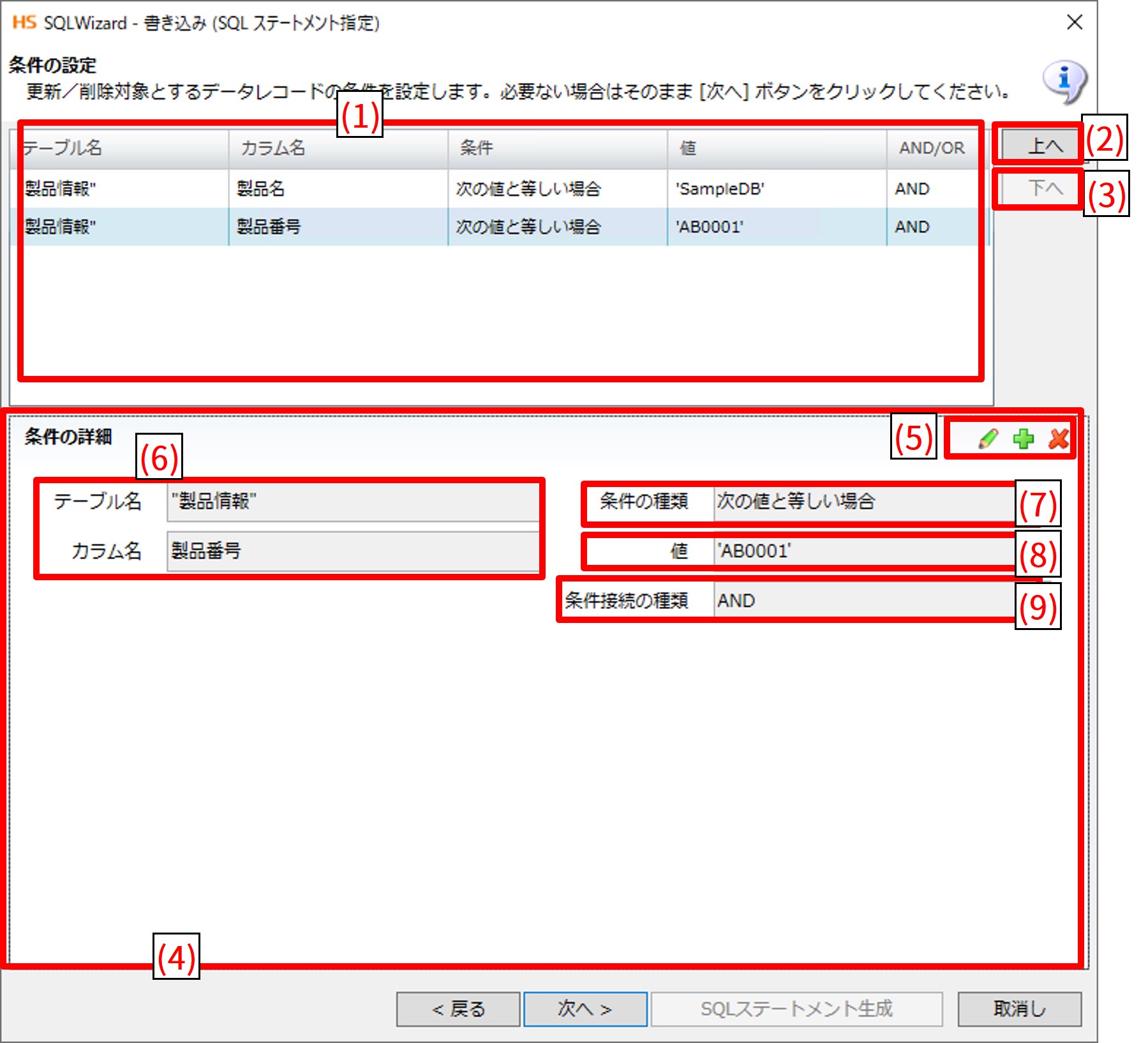
Task: Click the テーブル名 field showing "製品情報"
Action: tap(352, 502)
